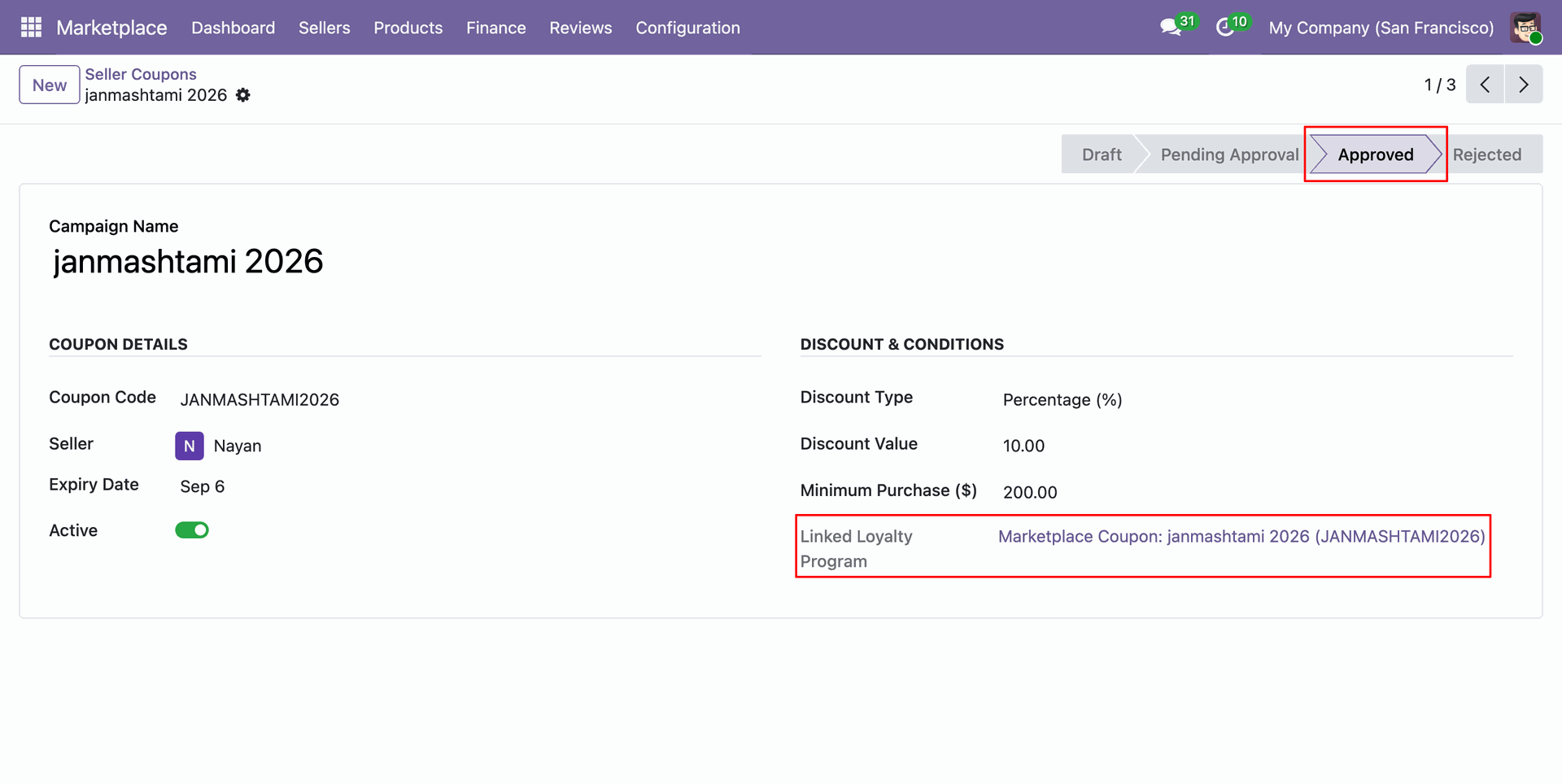
Task: Edit the Campaign Name field janmashtami 2026
Action: pyautogui.click(x=188, y=261)
